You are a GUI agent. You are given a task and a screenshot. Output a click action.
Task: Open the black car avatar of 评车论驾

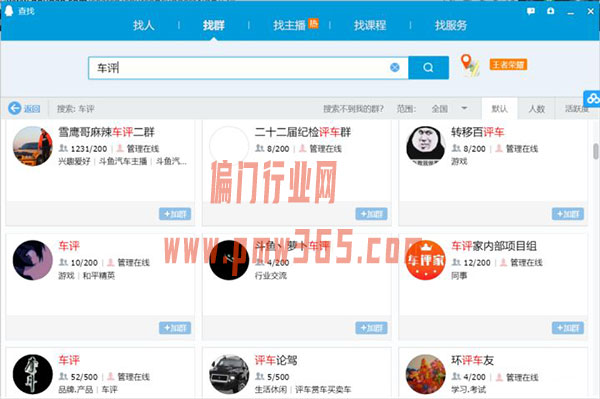[229, 374]
